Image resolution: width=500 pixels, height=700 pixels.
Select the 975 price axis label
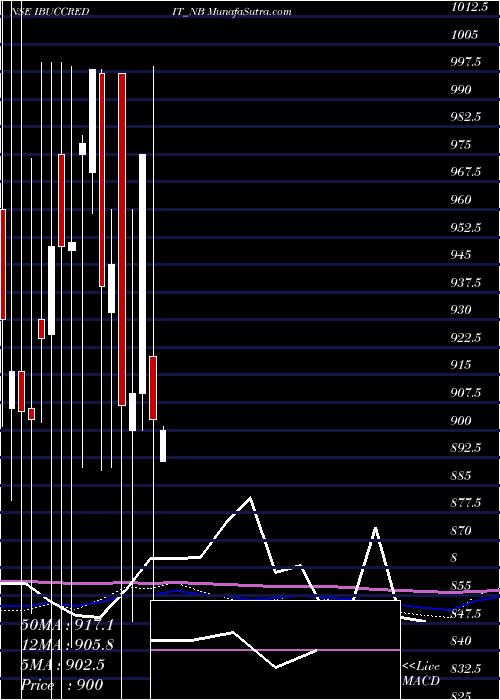pos(461,145)
